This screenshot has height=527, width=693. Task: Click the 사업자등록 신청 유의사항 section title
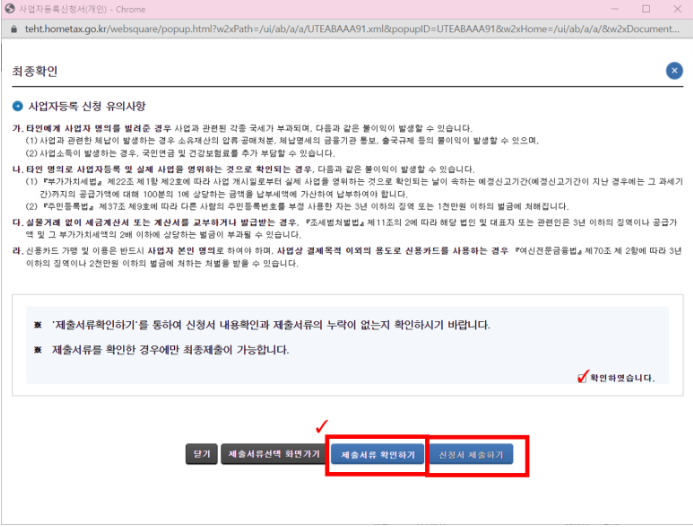(x=87, y=106)
